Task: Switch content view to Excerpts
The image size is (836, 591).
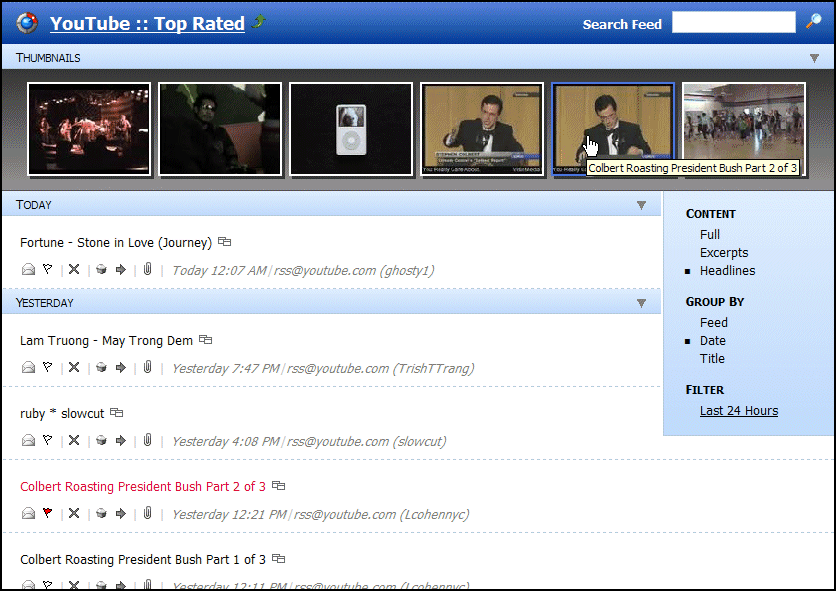Action: click(x=724, y=253)
